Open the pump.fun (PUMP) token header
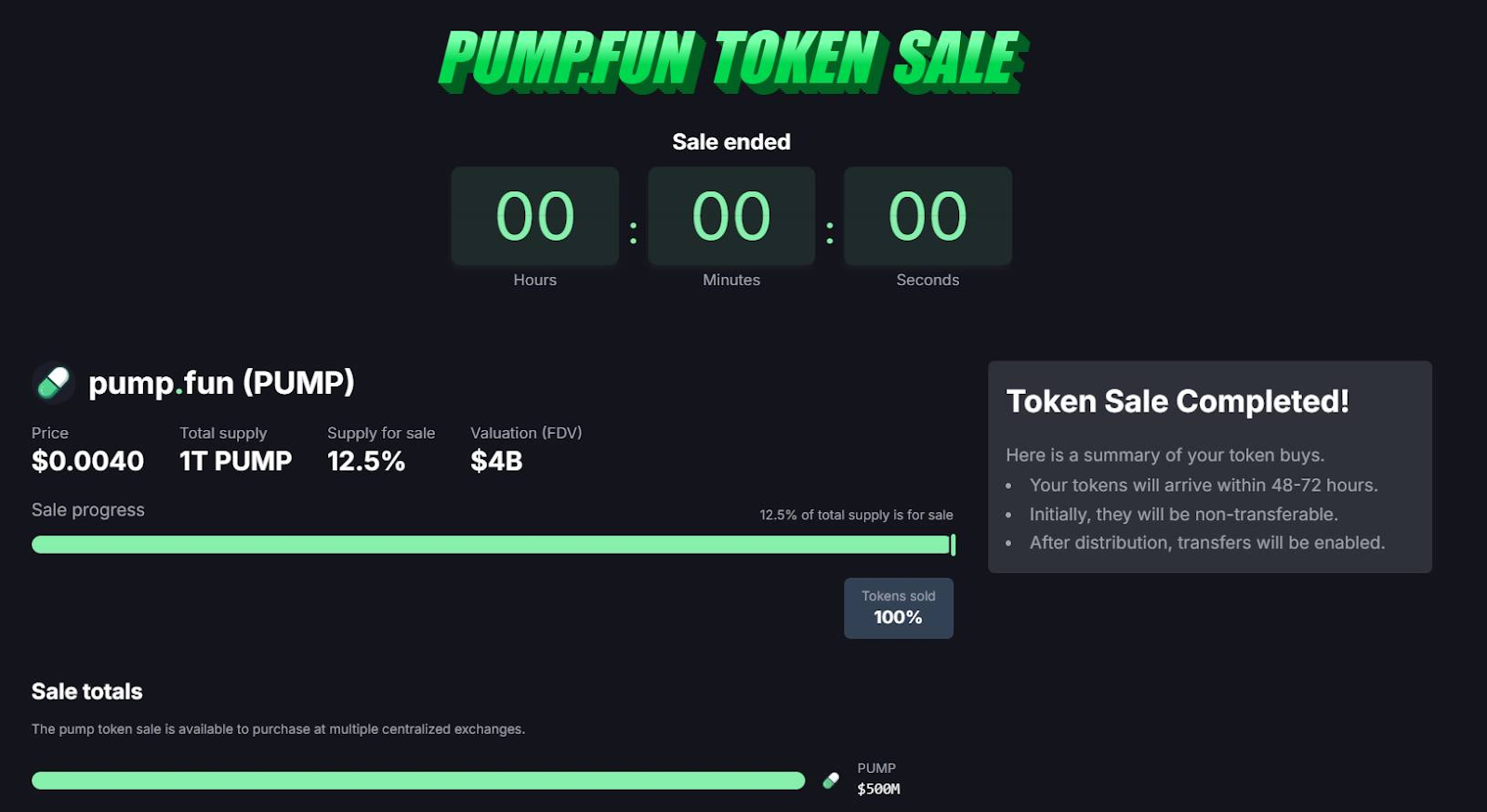 pos(221,382)
